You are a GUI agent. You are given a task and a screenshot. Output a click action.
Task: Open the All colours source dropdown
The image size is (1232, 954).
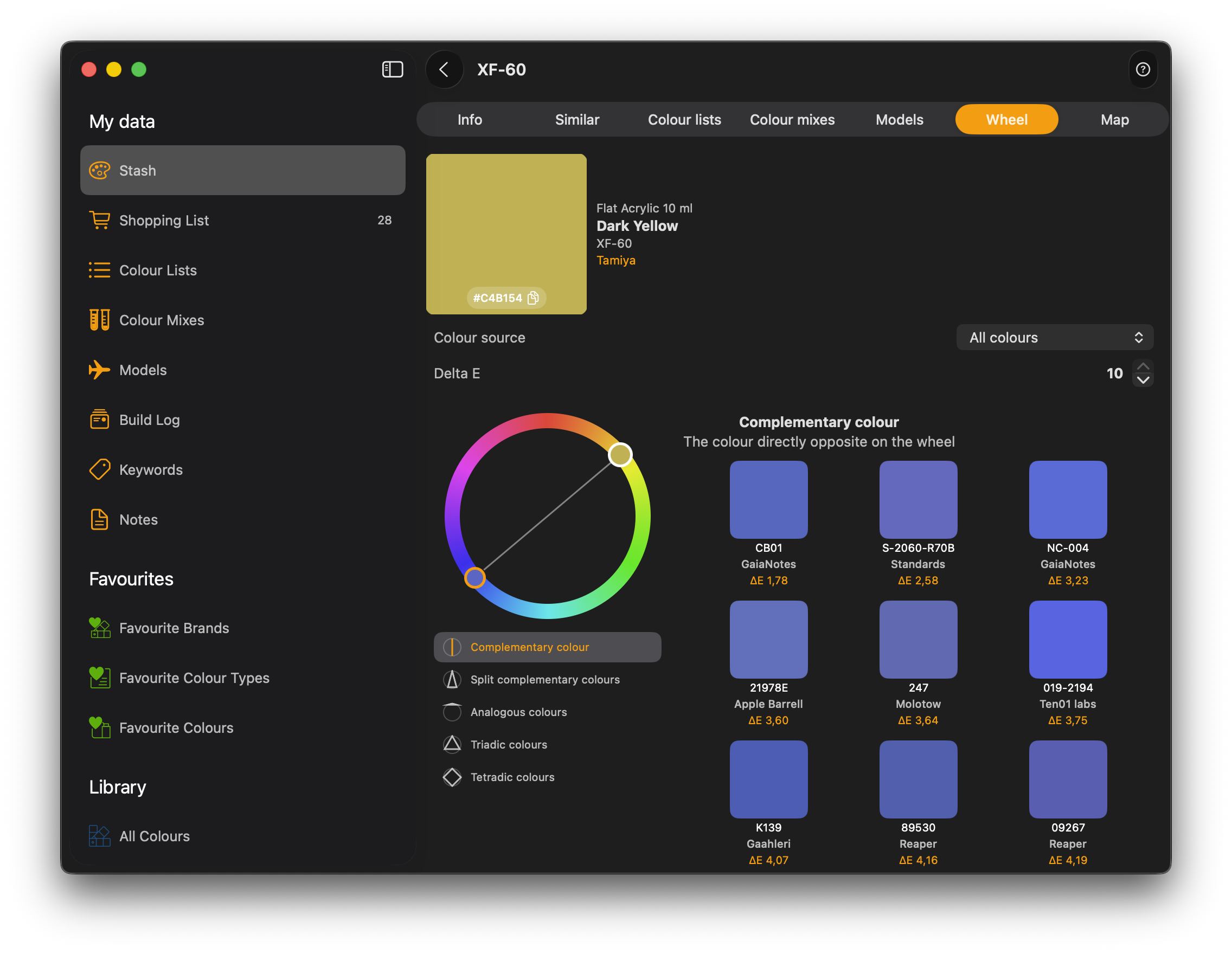click(1054, 337)
